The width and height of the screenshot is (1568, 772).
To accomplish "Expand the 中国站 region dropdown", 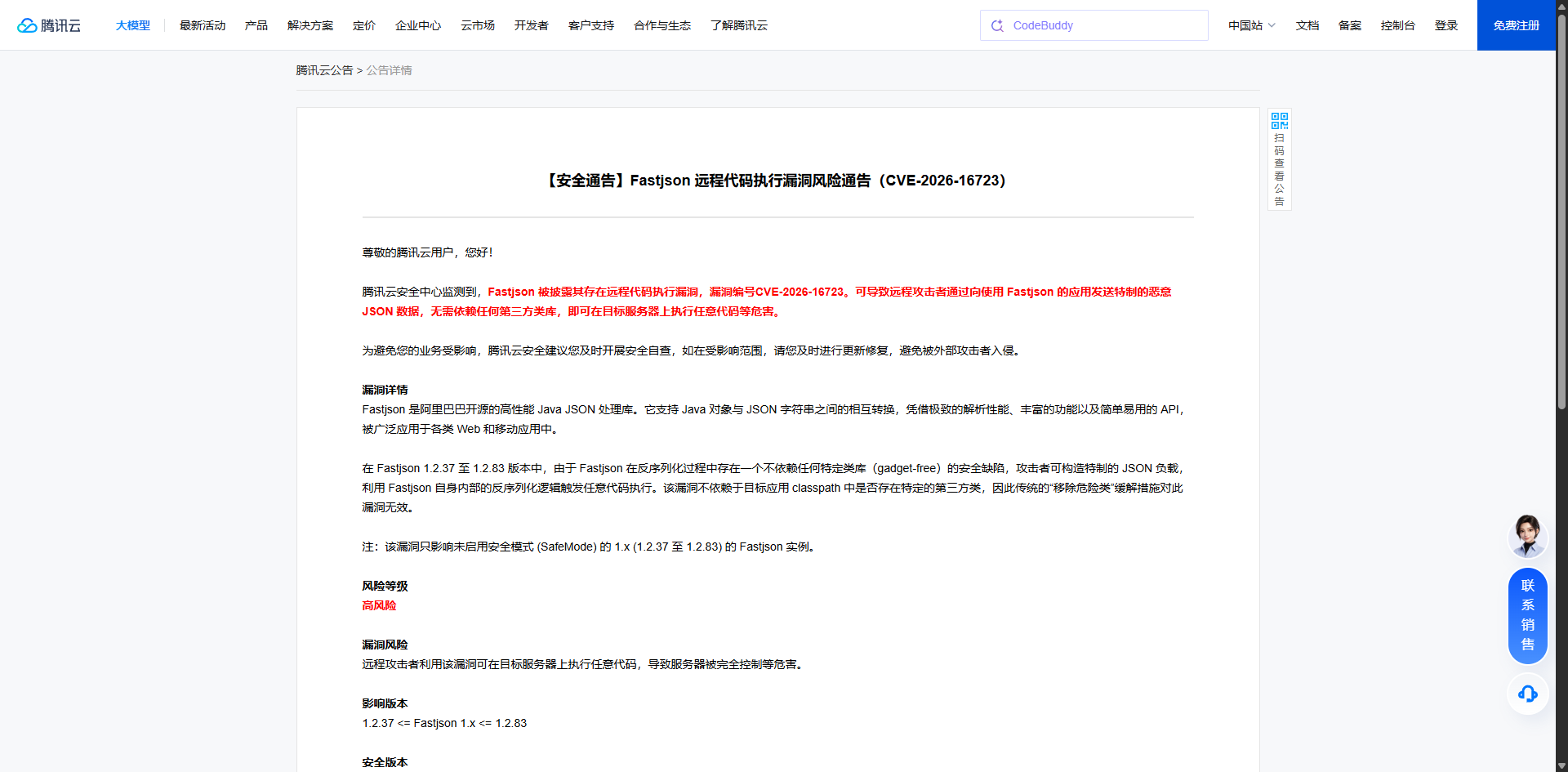I will [x=1252, y=25].
